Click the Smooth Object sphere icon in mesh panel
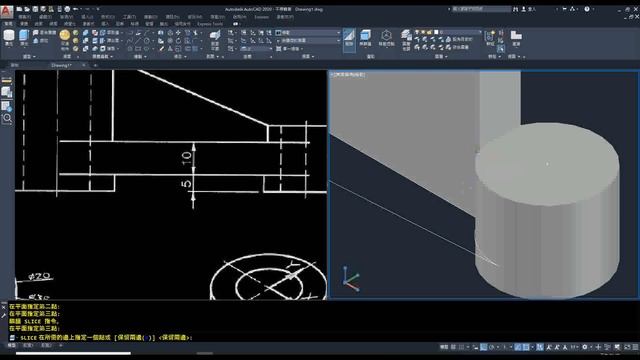Screen dimensions: 640x360 pyautogui.click(x=64, y=35)
